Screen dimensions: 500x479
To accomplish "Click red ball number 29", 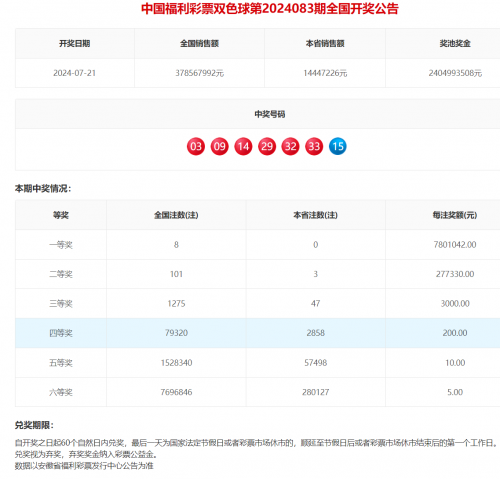I will [x=267, y=146].
